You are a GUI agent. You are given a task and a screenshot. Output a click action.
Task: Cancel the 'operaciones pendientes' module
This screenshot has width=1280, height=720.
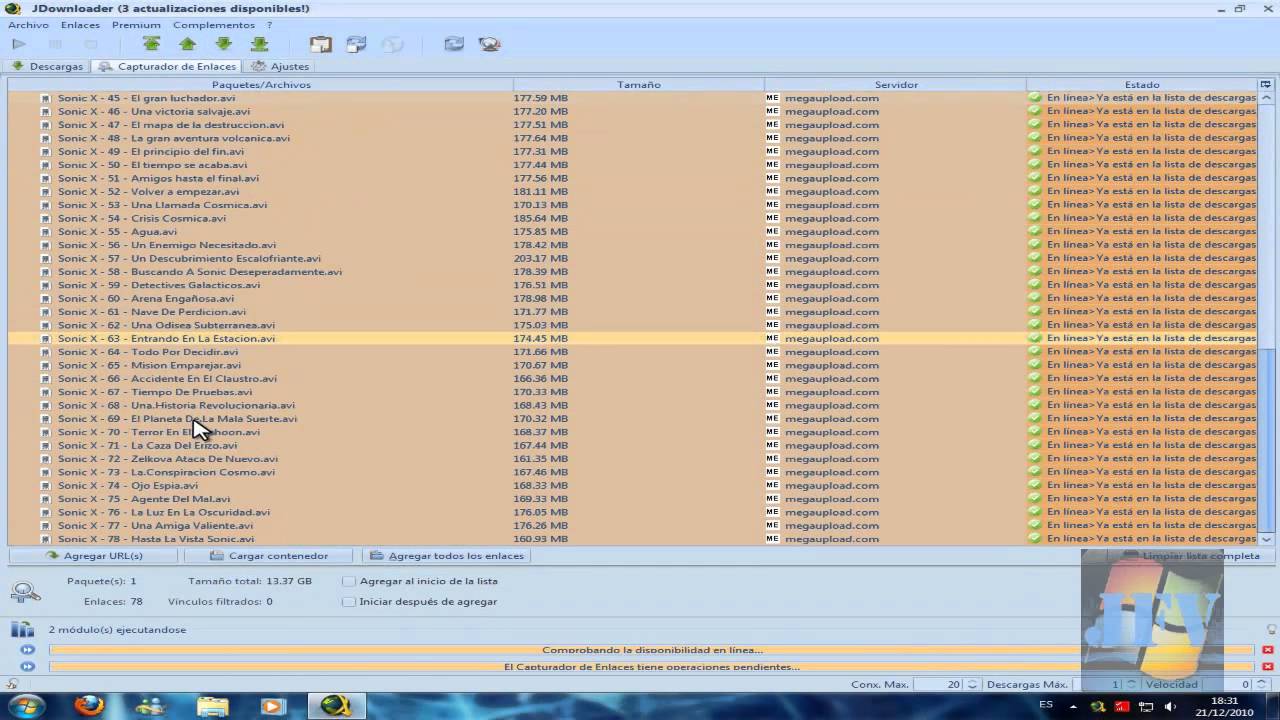coord(1267,667)
